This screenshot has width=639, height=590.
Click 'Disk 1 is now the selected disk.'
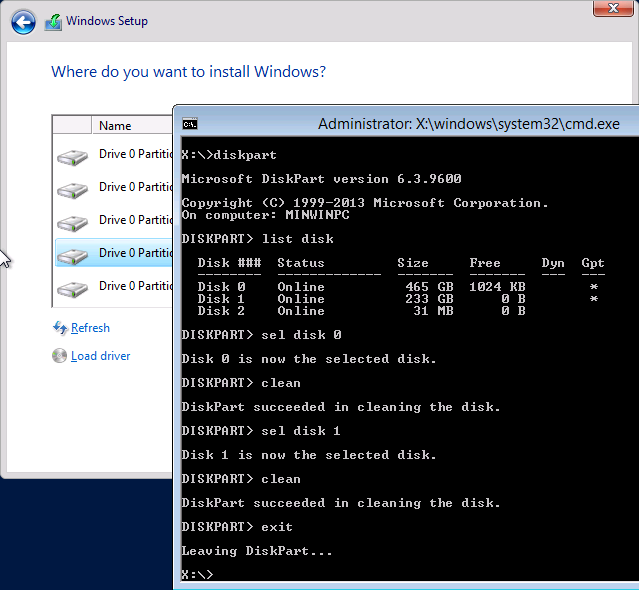309,455
